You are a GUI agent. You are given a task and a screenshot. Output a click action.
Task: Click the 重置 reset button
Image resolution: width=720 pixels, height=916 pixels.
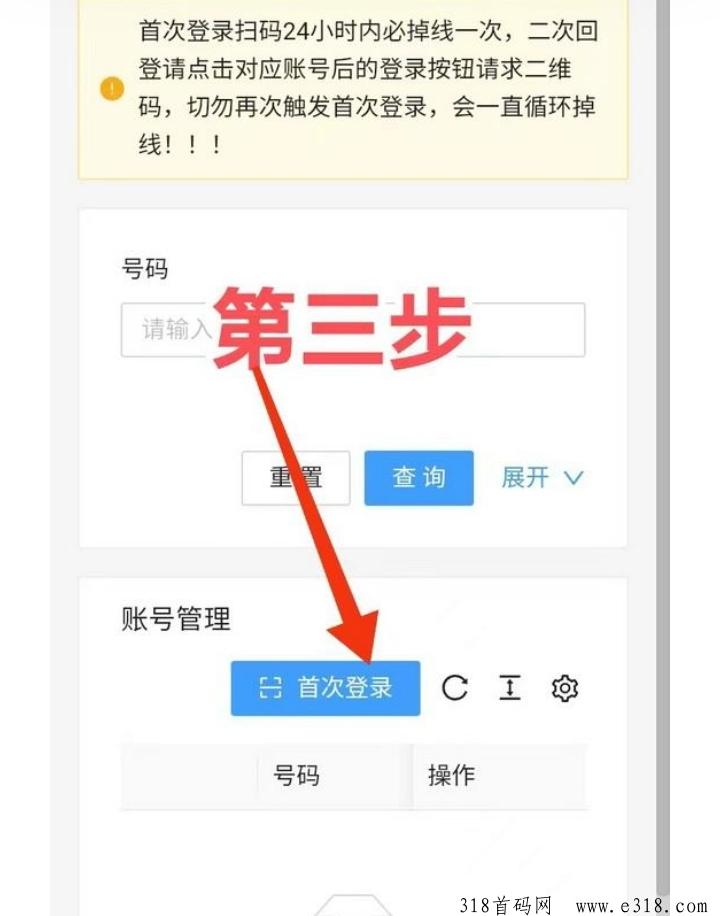tap(296, 478)
